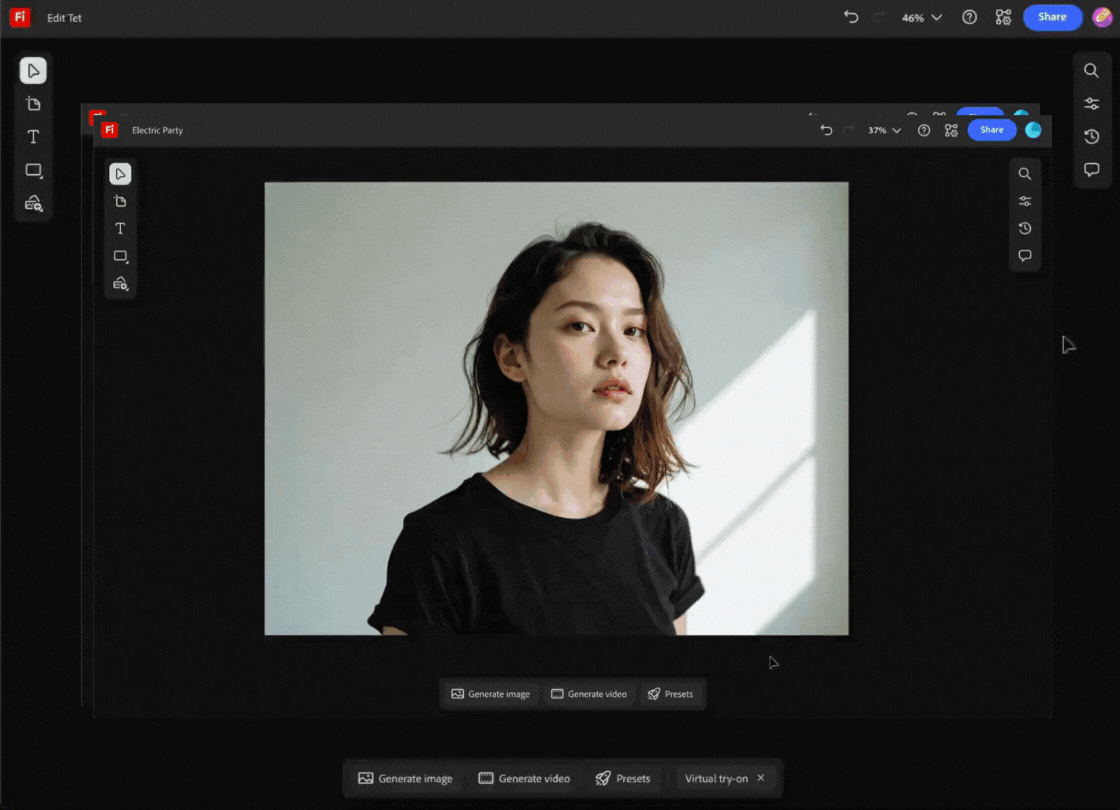The width and height of the screenshot is (1120, 810).
Task: Click the redo arrow in the Electric Party window
Action: coord(849,130)
